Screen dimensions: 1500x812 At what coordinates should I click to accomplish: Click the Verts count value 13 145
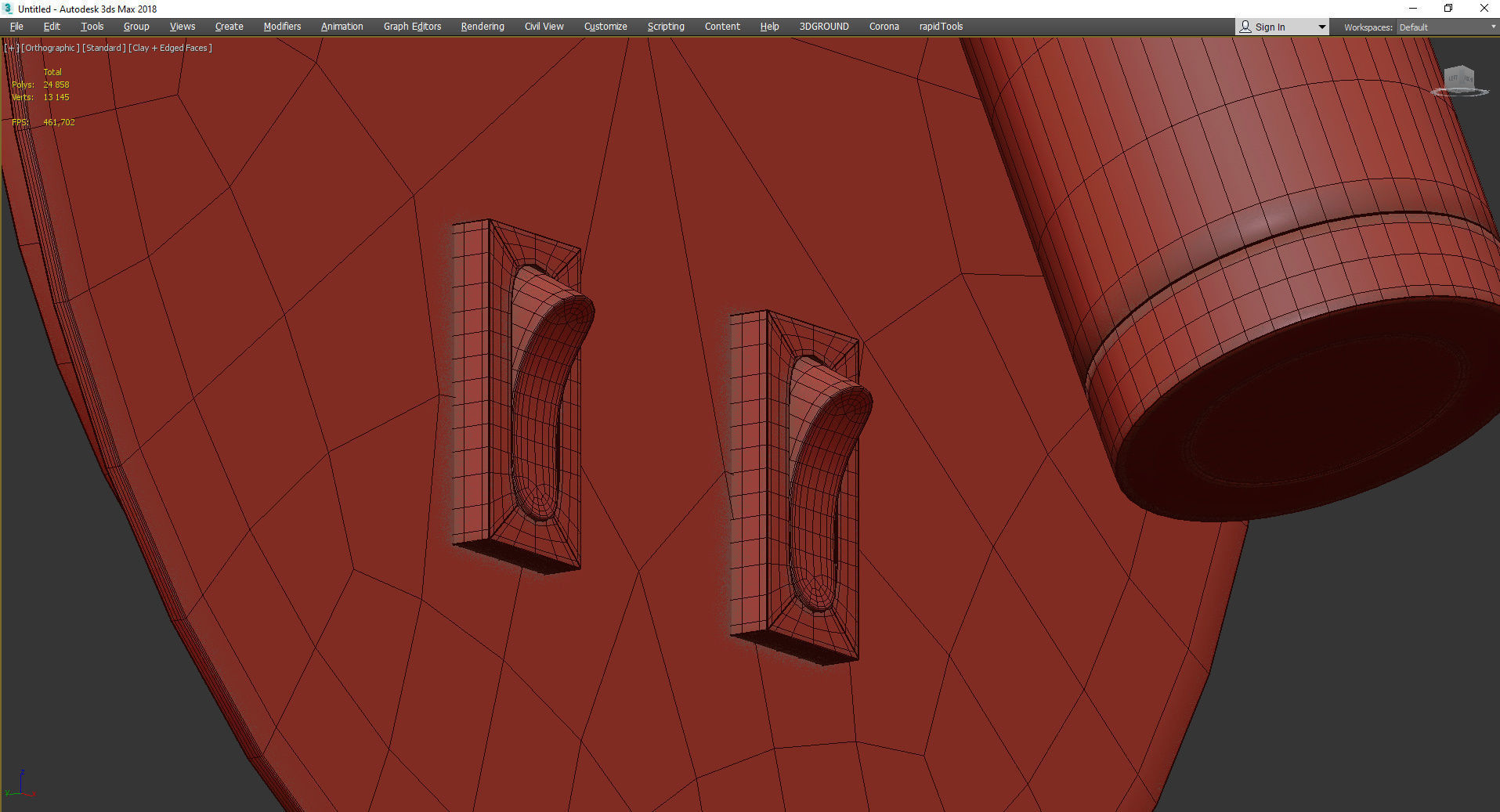click(x=56, y=97)
